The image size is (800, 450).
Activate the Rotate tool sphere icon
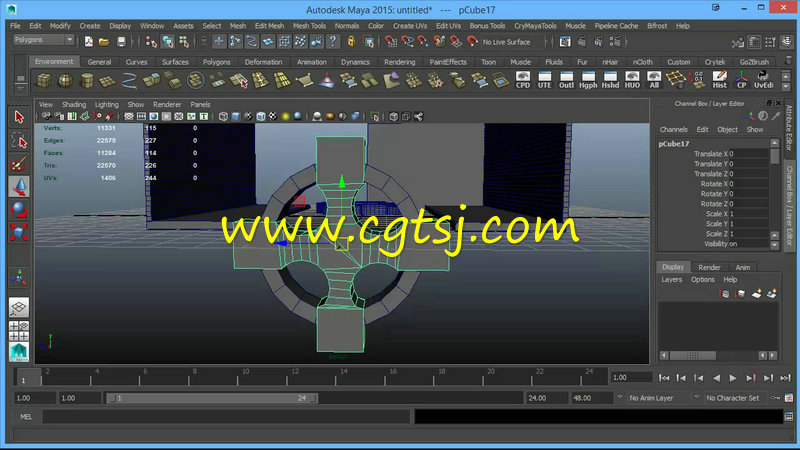19,210
